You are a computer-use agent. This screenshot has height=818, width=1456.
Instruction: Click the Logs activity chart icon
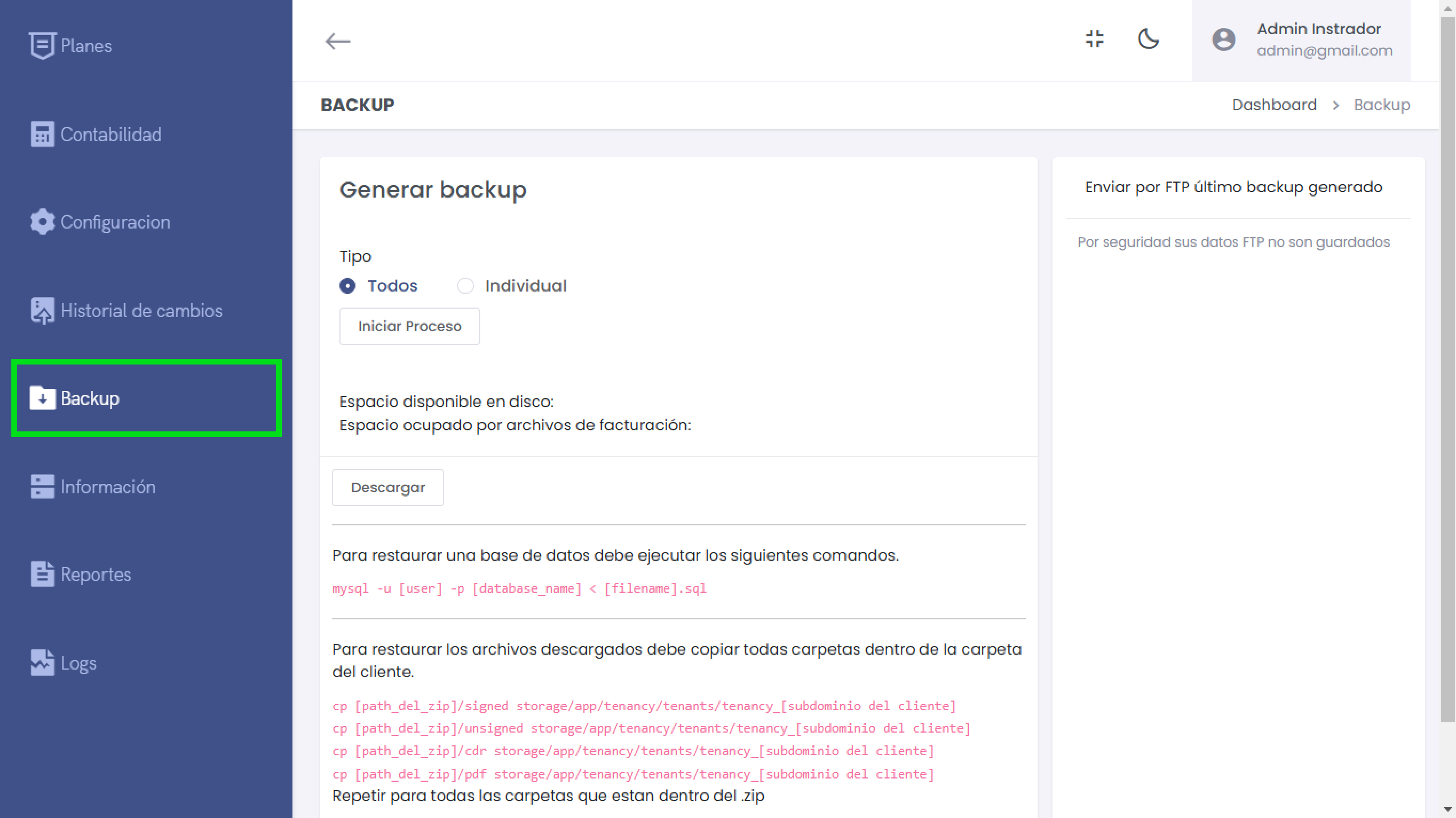(x=42, y=662)
